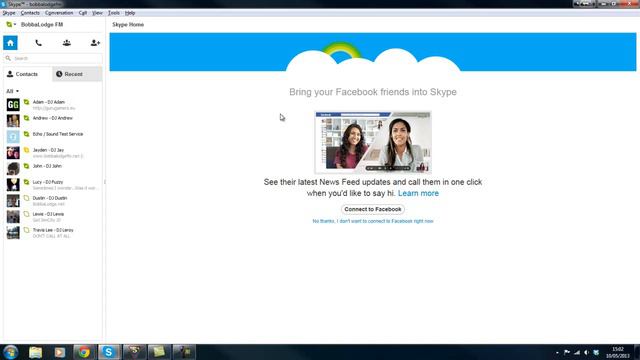
Task: Click the Facebook video call preview image
Action: click(373, 142)
